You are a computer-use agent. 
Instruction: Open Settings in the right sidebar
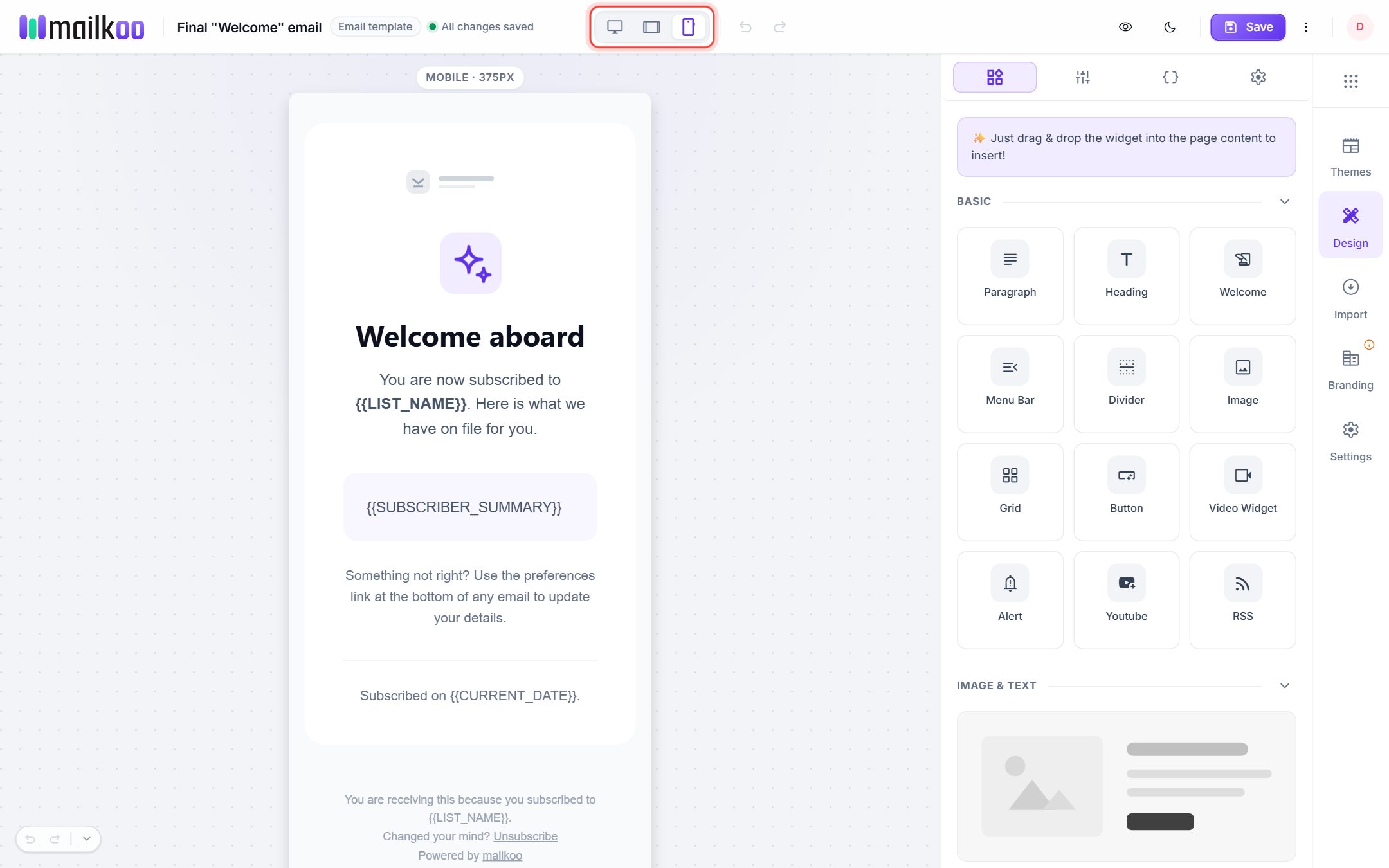(x=1350, y=441)
